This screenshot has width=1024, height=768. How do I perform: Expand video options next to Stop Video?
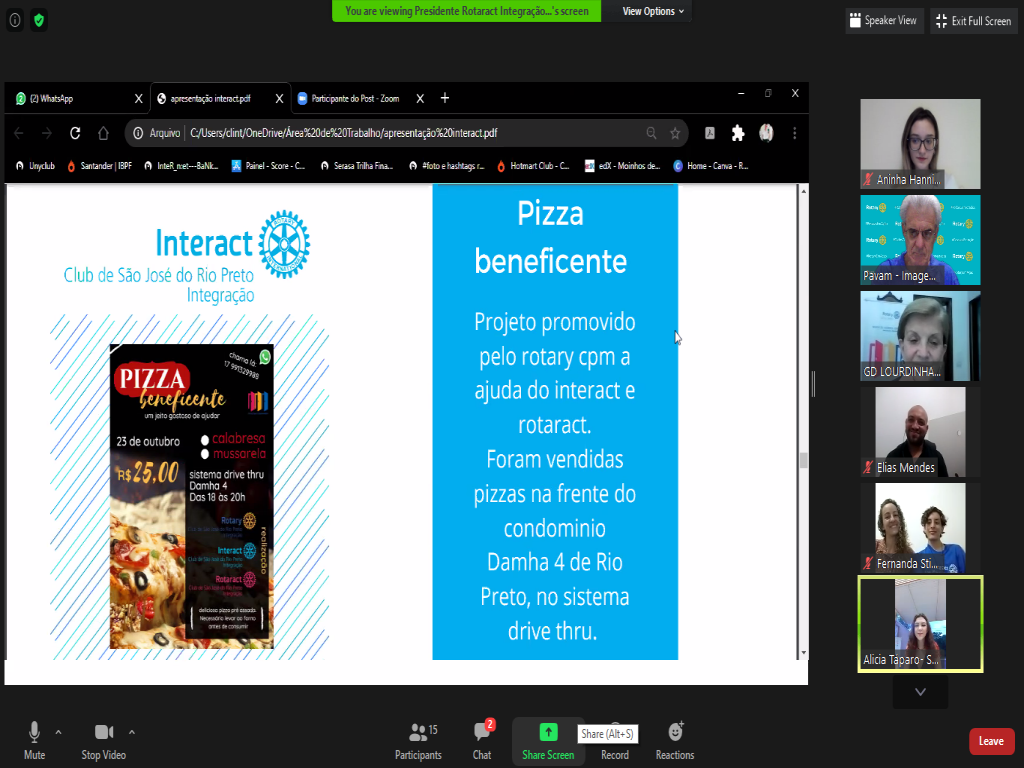pos(131,731)
